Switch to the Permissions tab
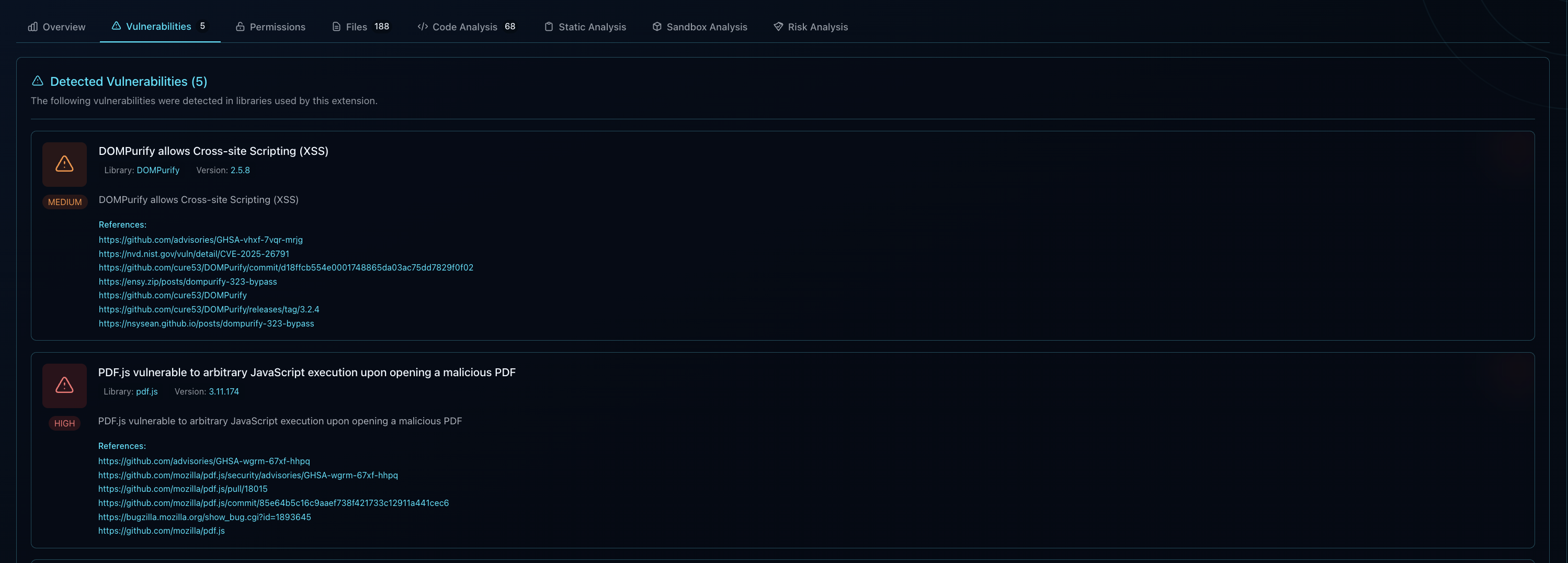Image resolution: width=1568 pixels, height=563 pixels. (x=270, y=27)
